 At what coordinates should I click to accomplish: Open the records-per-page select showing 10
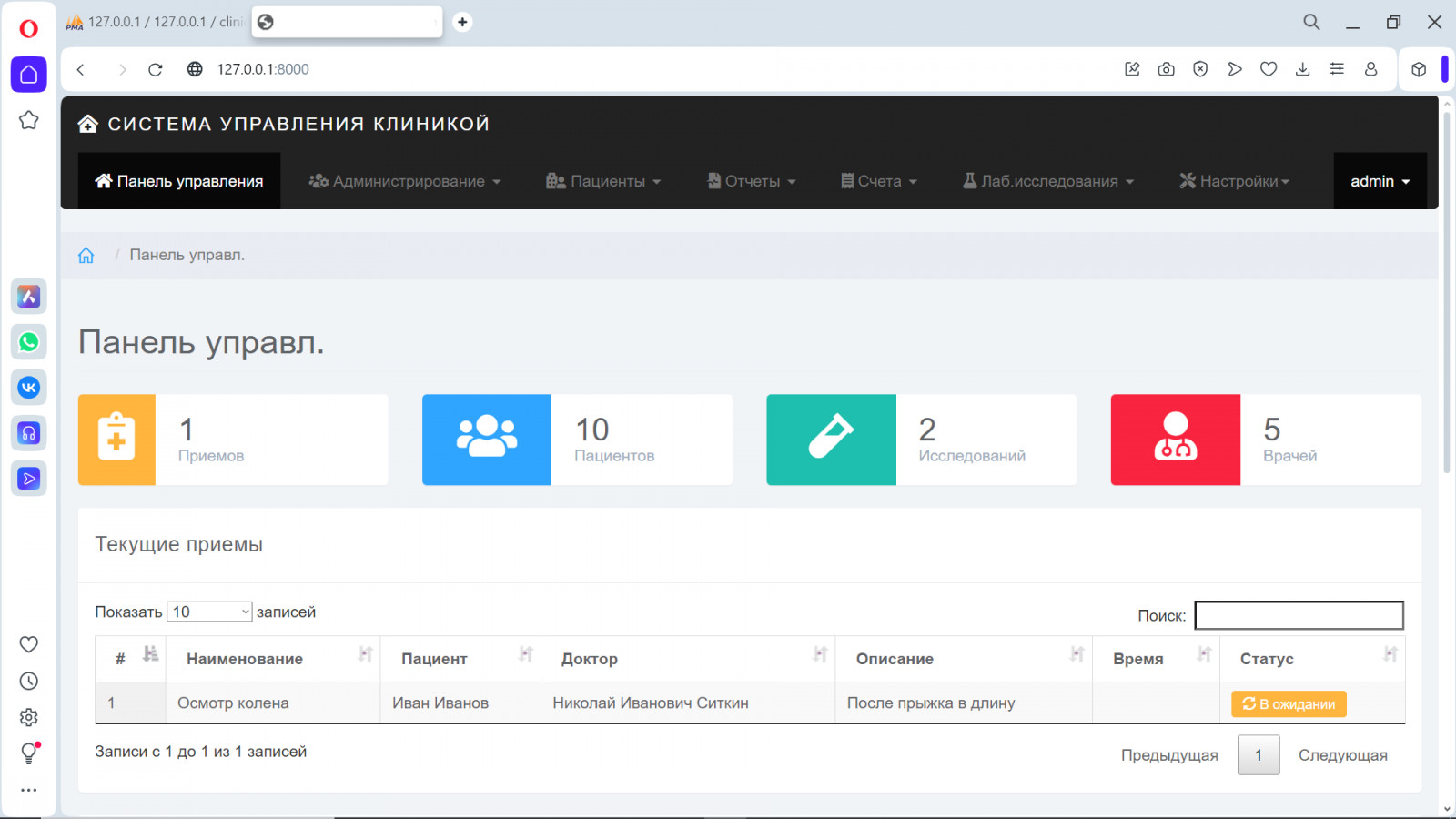[209, 612]
